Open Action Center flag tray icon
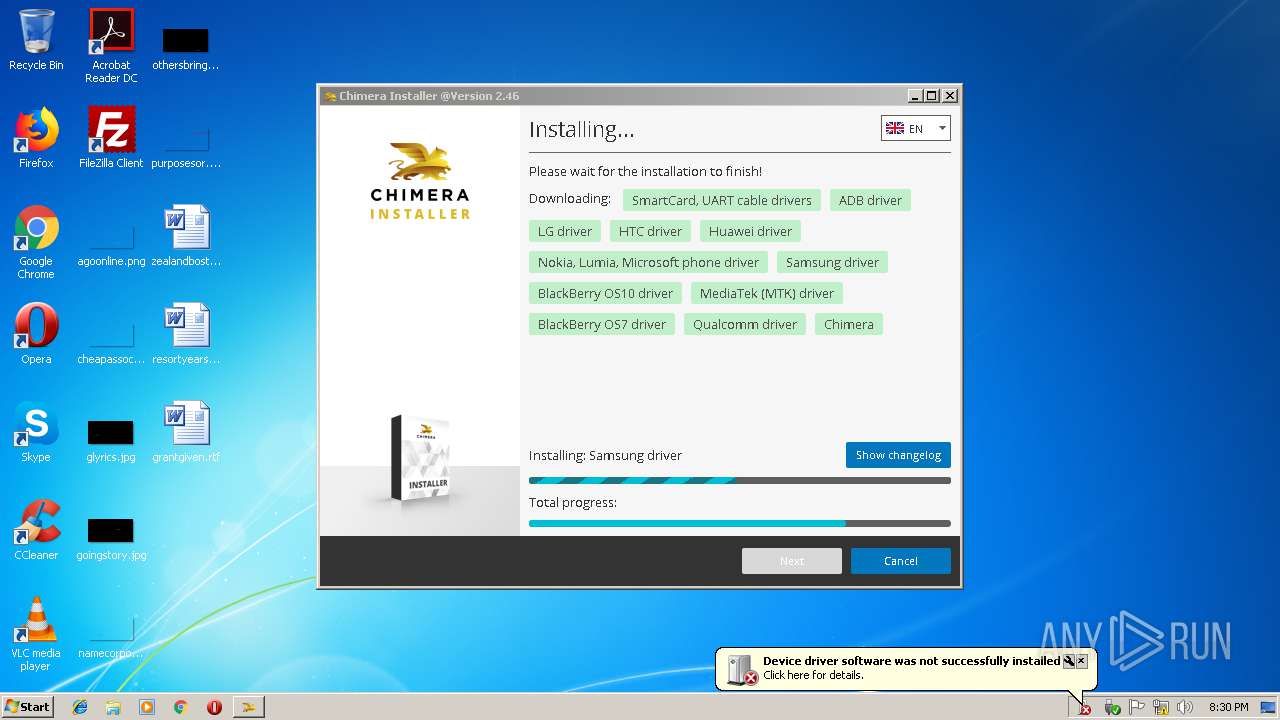This screenshot has width=1280, height=720. (1137, 707)
